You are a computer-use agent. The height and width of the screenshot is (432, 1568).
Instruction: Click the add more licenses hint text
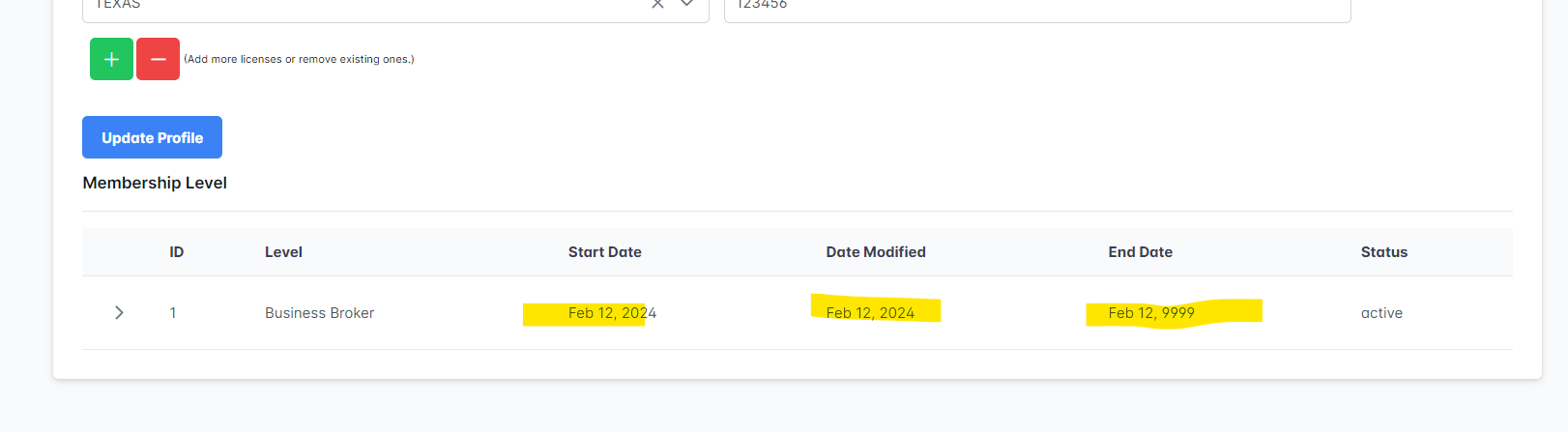pyautogui.click(x=299, y=59)
